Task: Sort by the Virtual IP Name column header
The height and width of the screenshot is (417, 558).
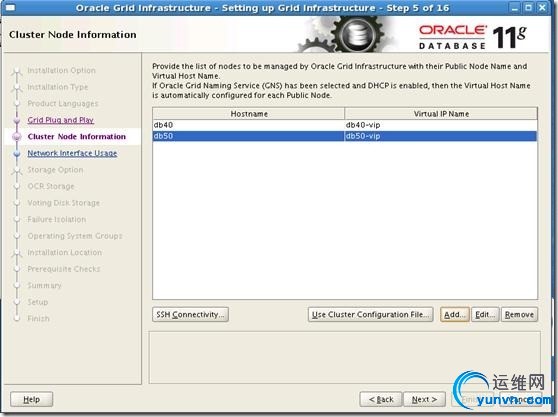Action: click(441, 114)
